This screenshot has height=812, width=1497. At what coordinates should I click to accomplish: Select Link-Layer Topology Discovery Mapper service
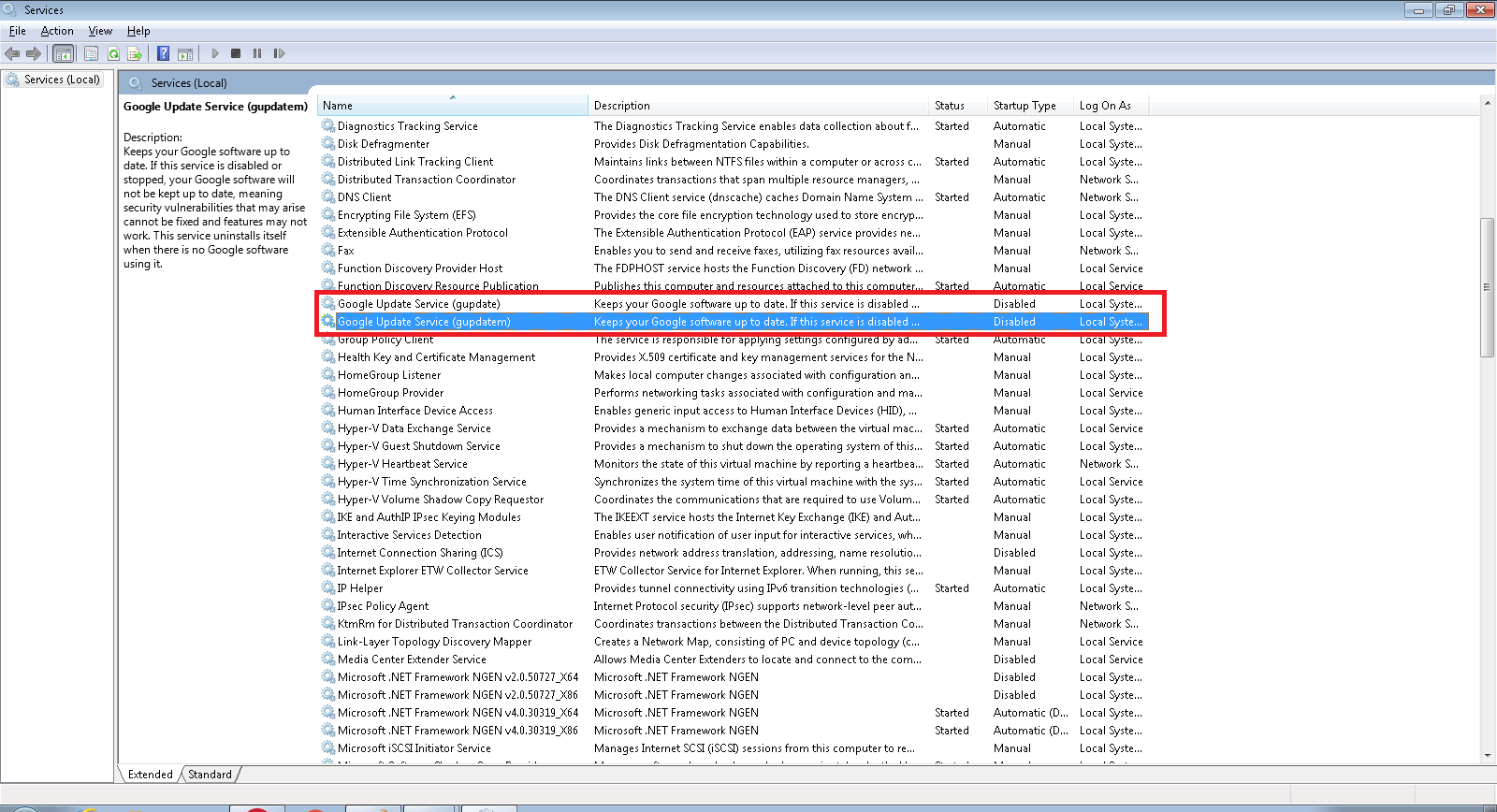(435, 642)
